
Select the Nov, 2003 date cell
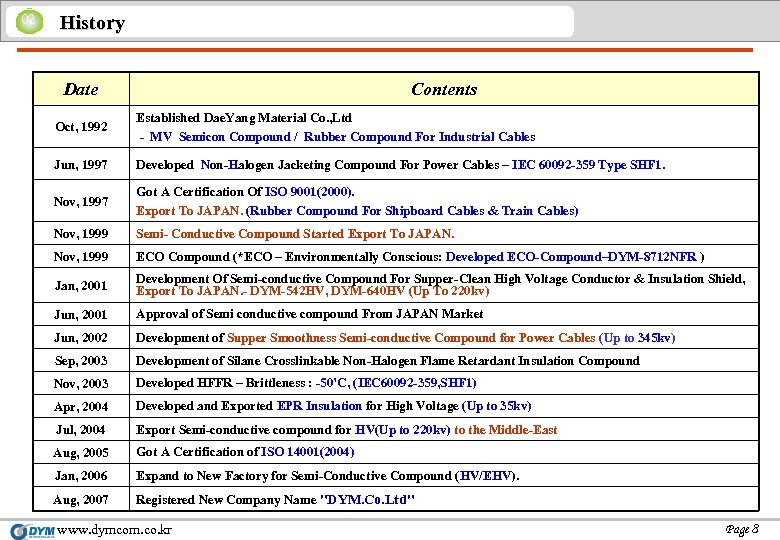pyautogui.click(x=81, y=383)
